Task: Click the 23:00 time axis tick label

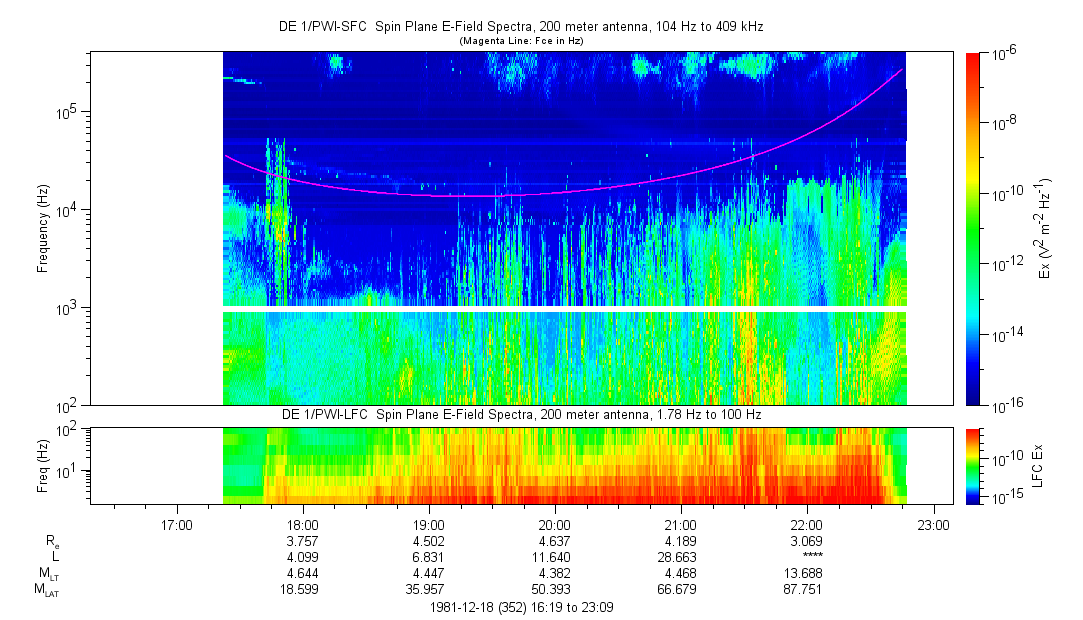Action: tap(932, 524)
